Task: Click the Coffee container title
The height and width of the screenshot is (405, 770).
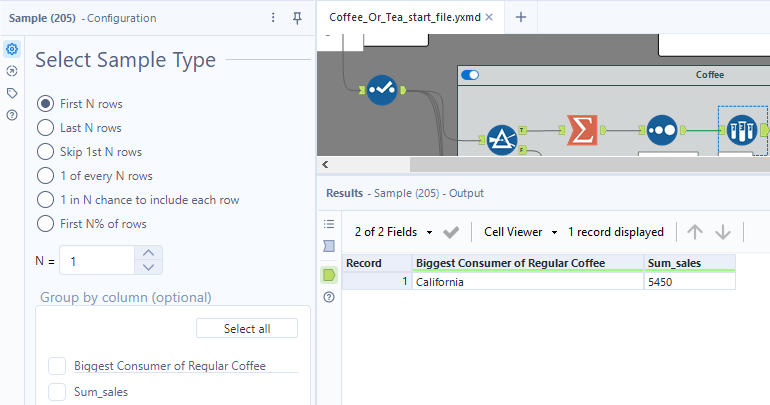Action: click(x=710, y=75)
